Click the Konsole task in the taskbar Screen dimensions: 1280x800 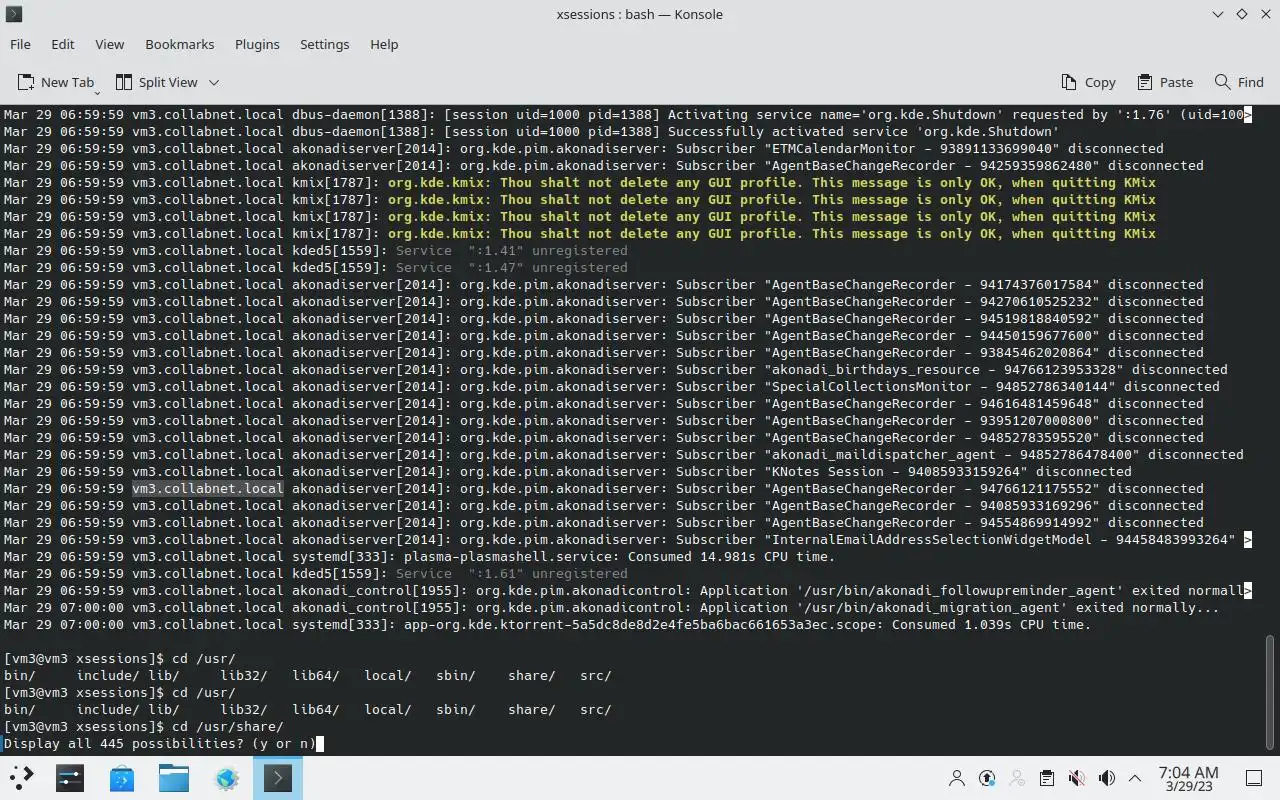pyautogui.click(x=278, y=777)
